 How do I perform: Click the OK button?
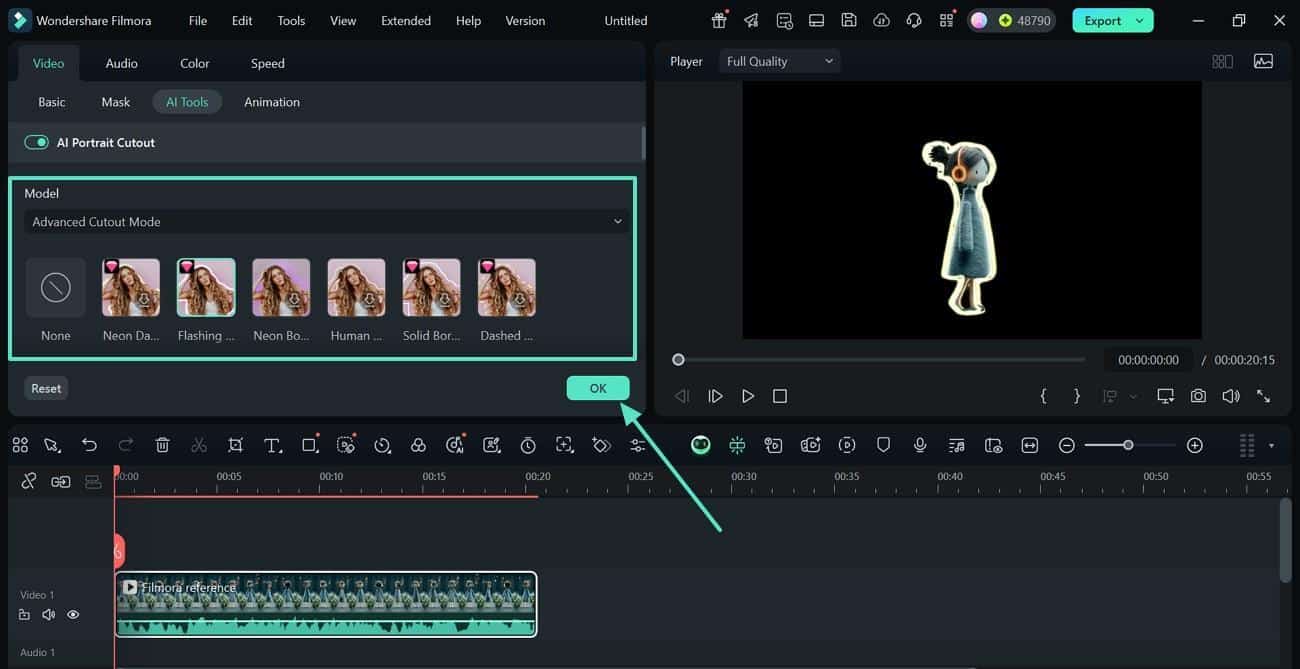tap(597, 388)
